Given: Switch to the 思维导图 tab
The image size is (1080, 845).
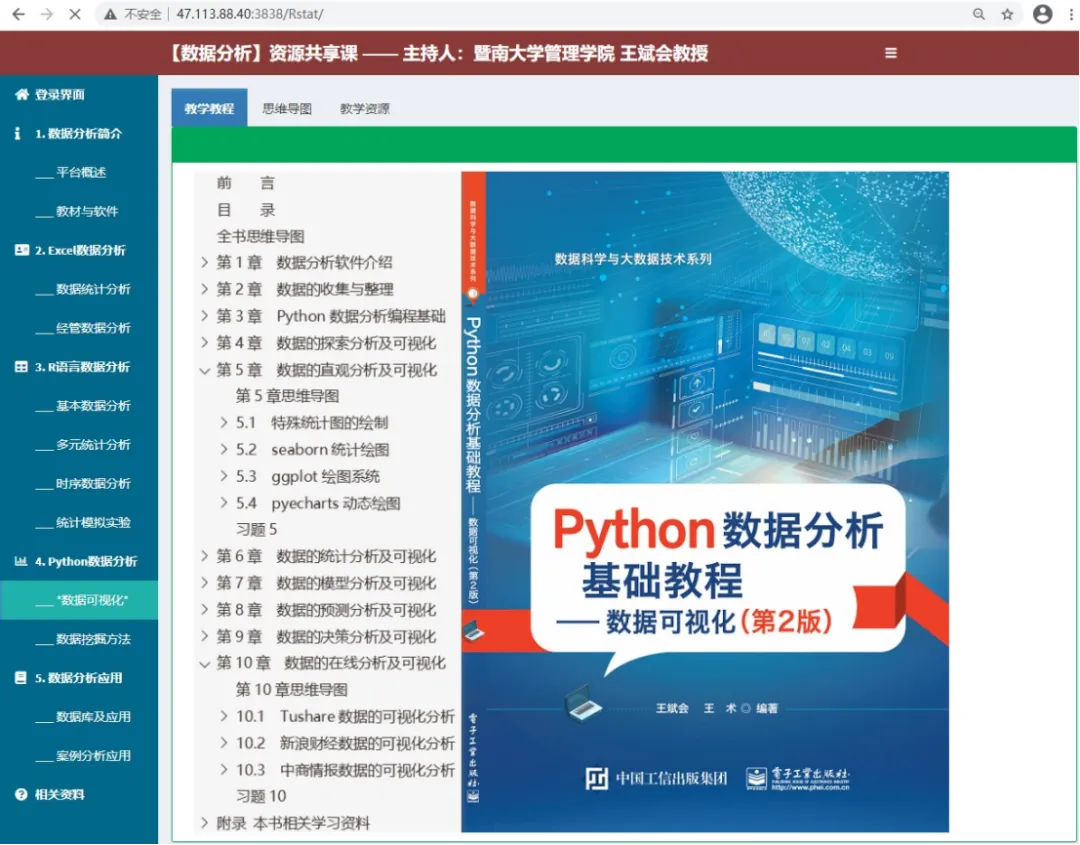Looking at the screenshot, I should (x=287, y=108).
